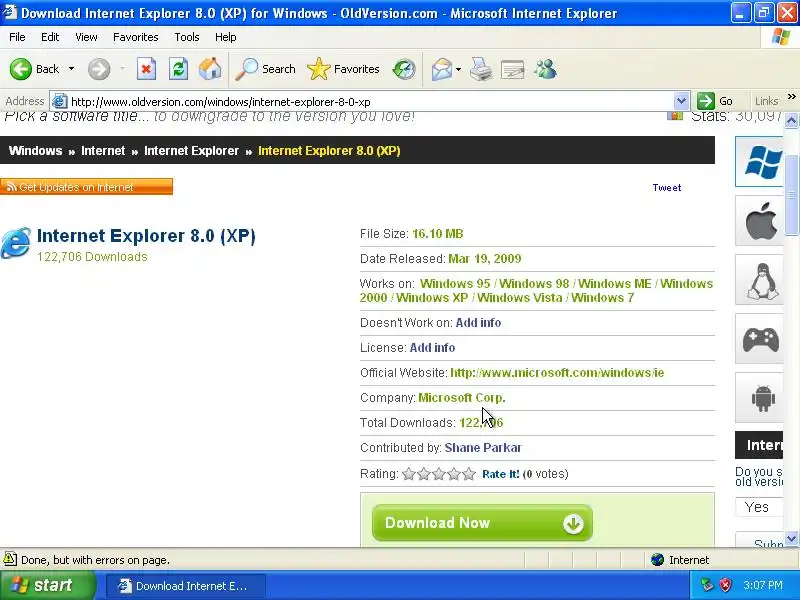Click the 3:07 PM taskbar clock
Image resolution: width=800 pixels, height=600 pixels.
pos(763,585)
